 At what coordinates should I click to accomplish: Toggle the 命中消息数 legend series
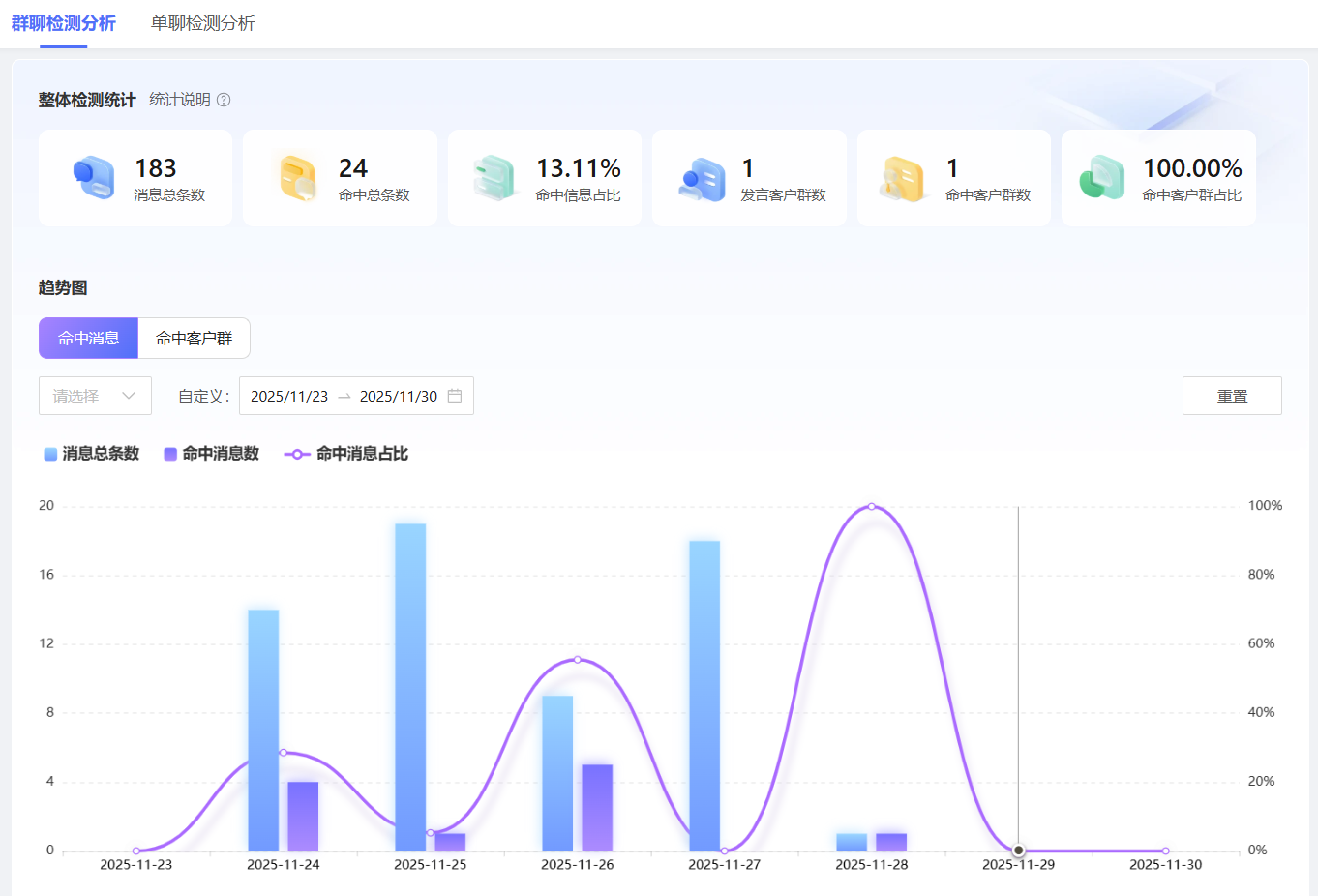click(x=212, y=454)
